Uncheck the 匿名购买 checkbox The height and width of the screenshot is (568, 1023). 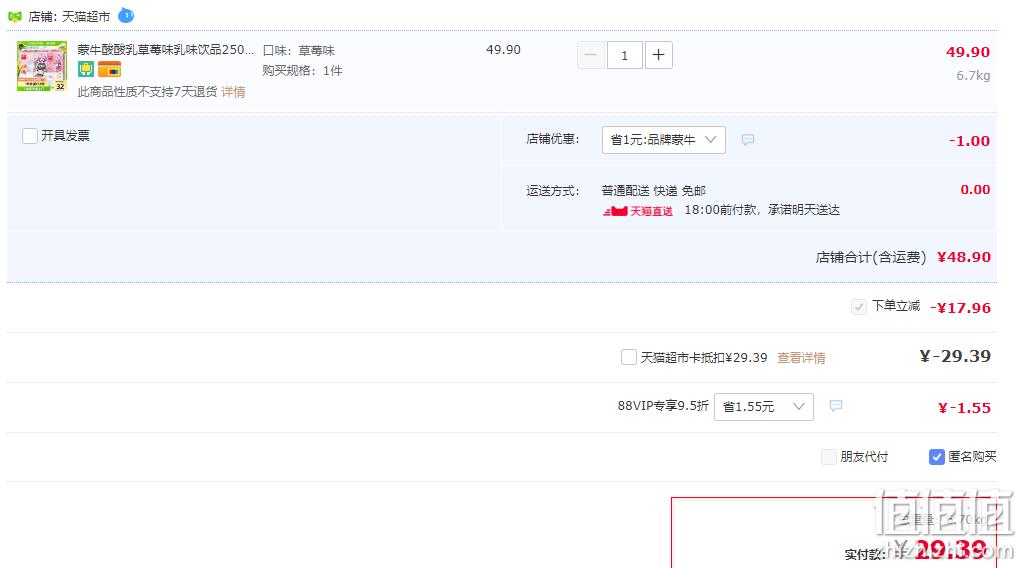937,456
